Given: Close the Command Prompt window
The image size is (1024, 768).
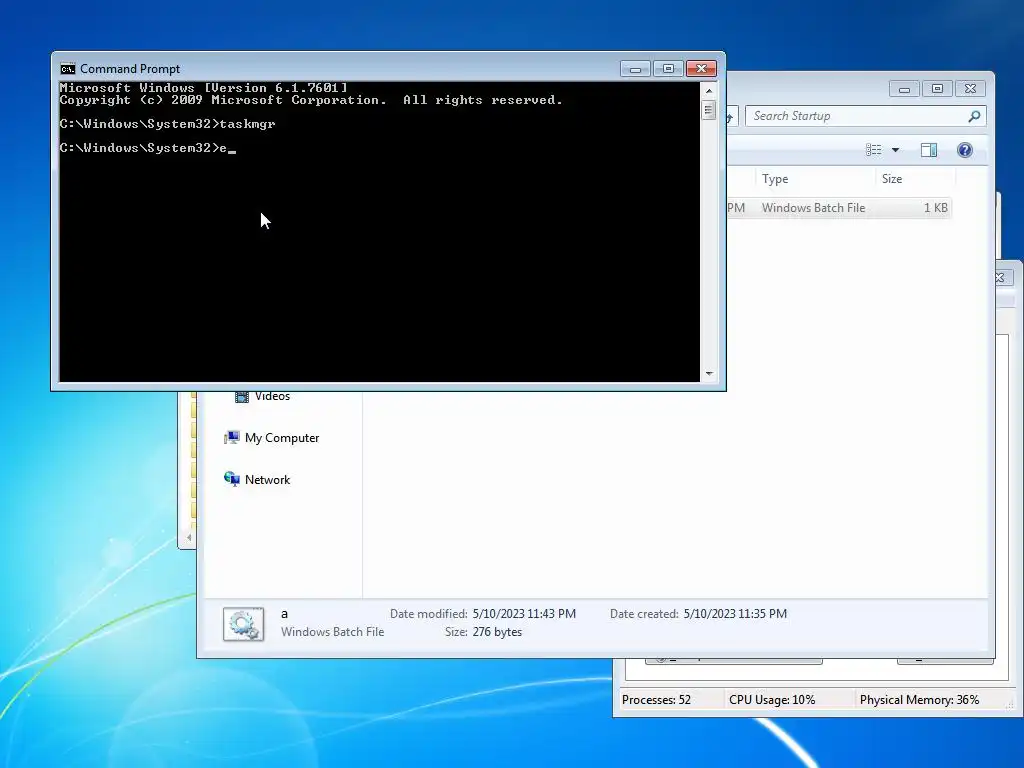Looking at the screenshot, I should click(x=701, y=69).
